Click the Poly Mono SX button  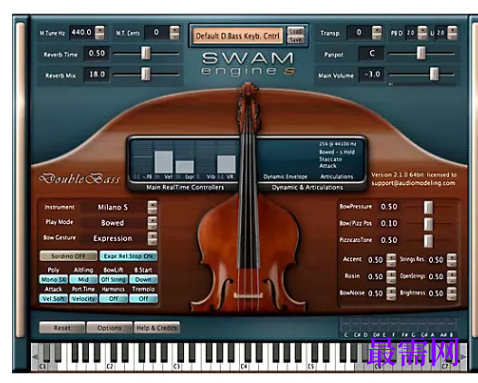(54, 279)
